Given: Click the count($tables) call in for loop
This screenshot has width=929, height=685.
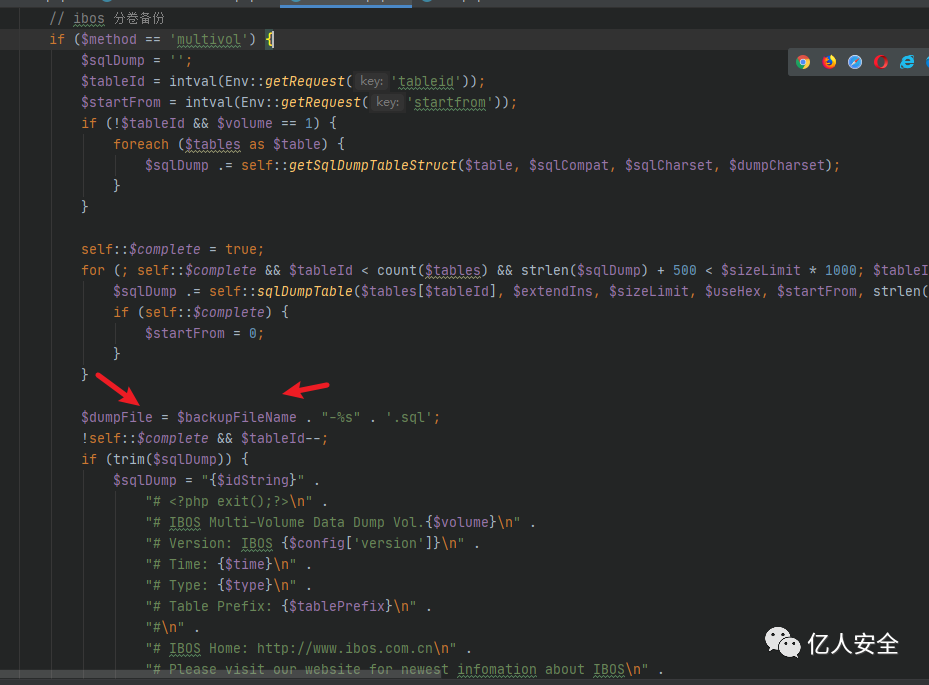Looking at the screenshot, I should [x=433, y=271].
